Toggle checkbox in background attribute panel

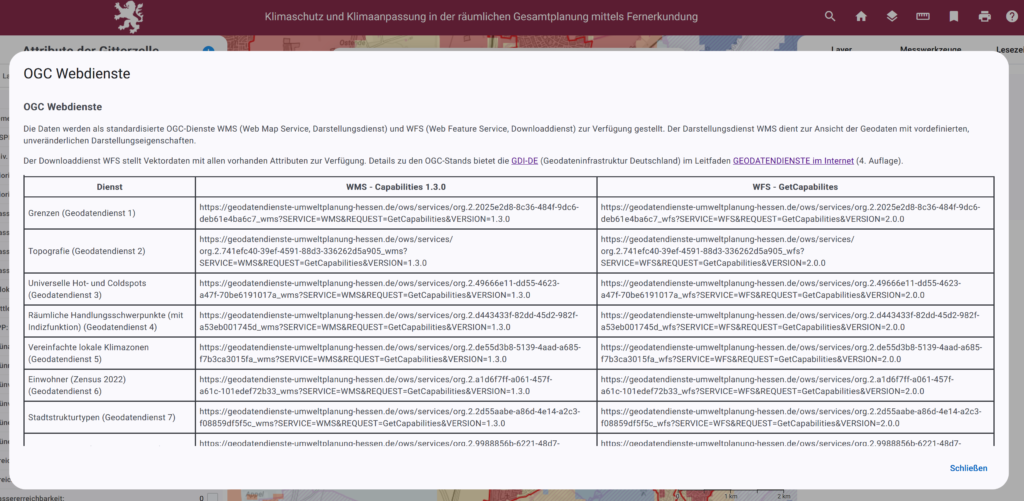(x=212, y=497)
